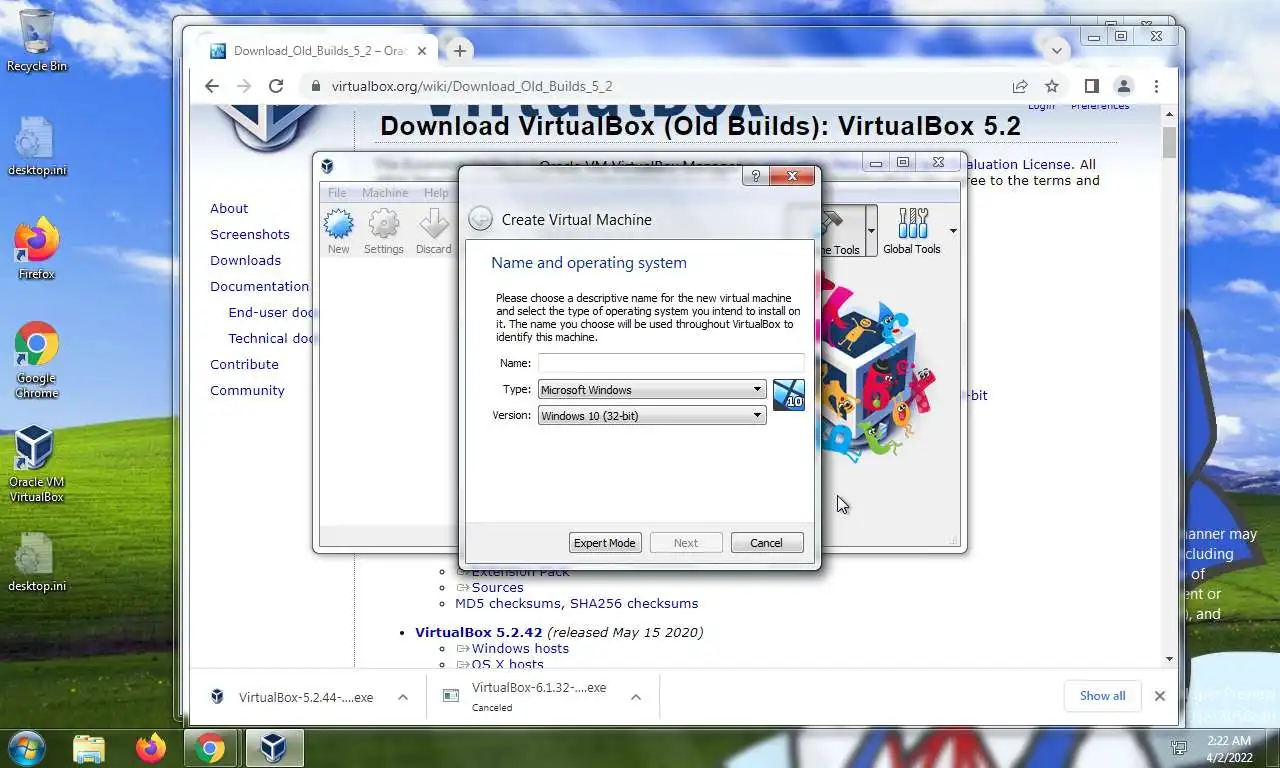The width and height of the screenshot is (1280, 768).
Task: Select the upper desktop.ini file icon
Action: pos(37,146)
